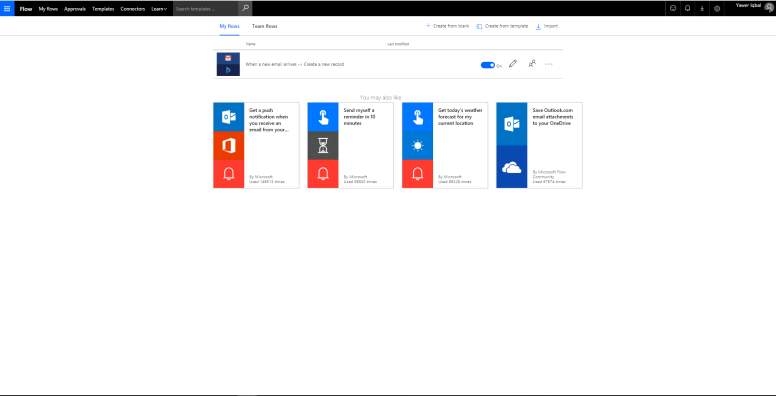Viewport: 776px width, 396px height.
Task: Click button-tap icon on reminder card
Action: click(x=323, y=117)
